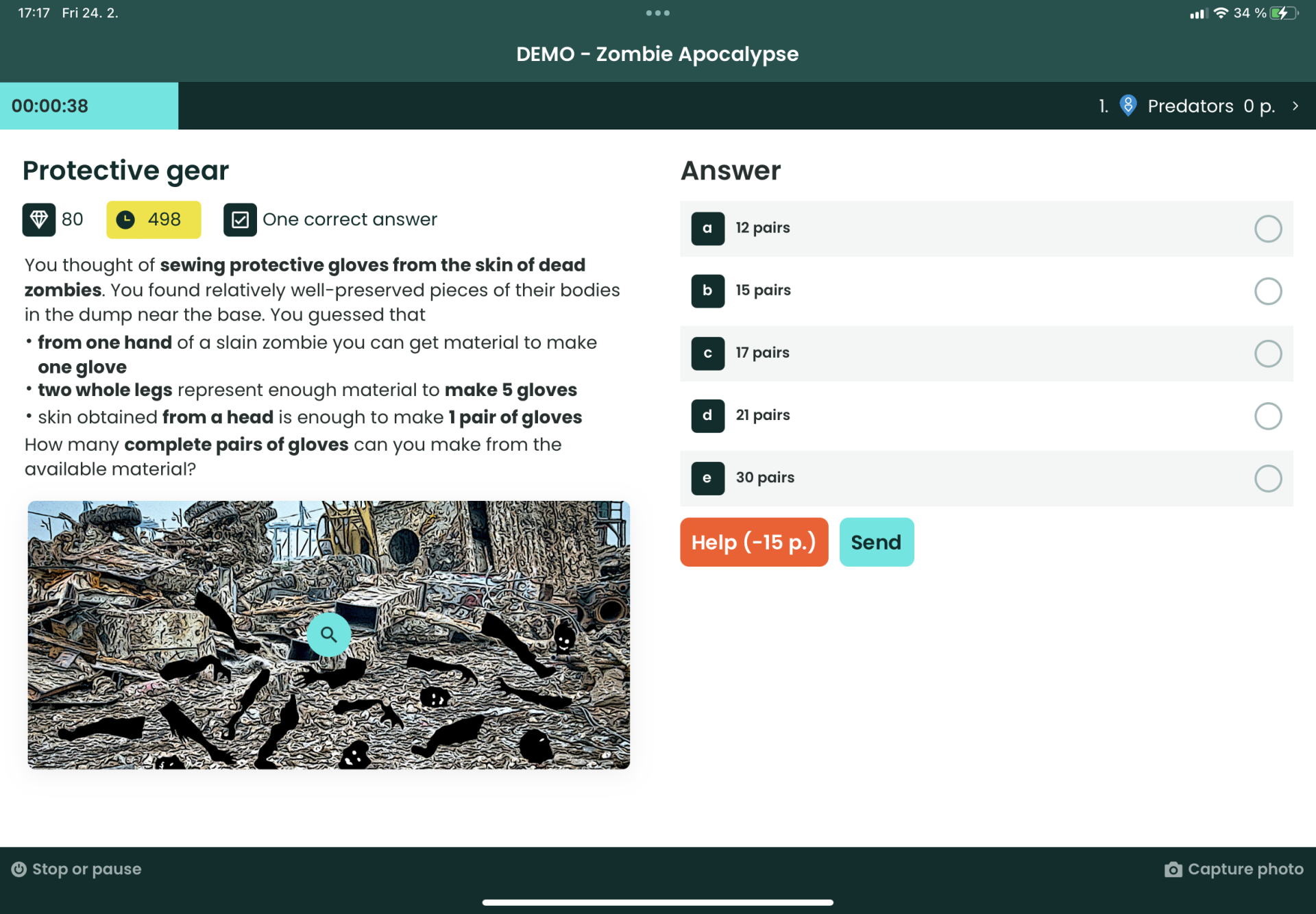Select the 15 pairs radio button
The height and width of the screenshot is (914, 1316).
coord(1268,291)
